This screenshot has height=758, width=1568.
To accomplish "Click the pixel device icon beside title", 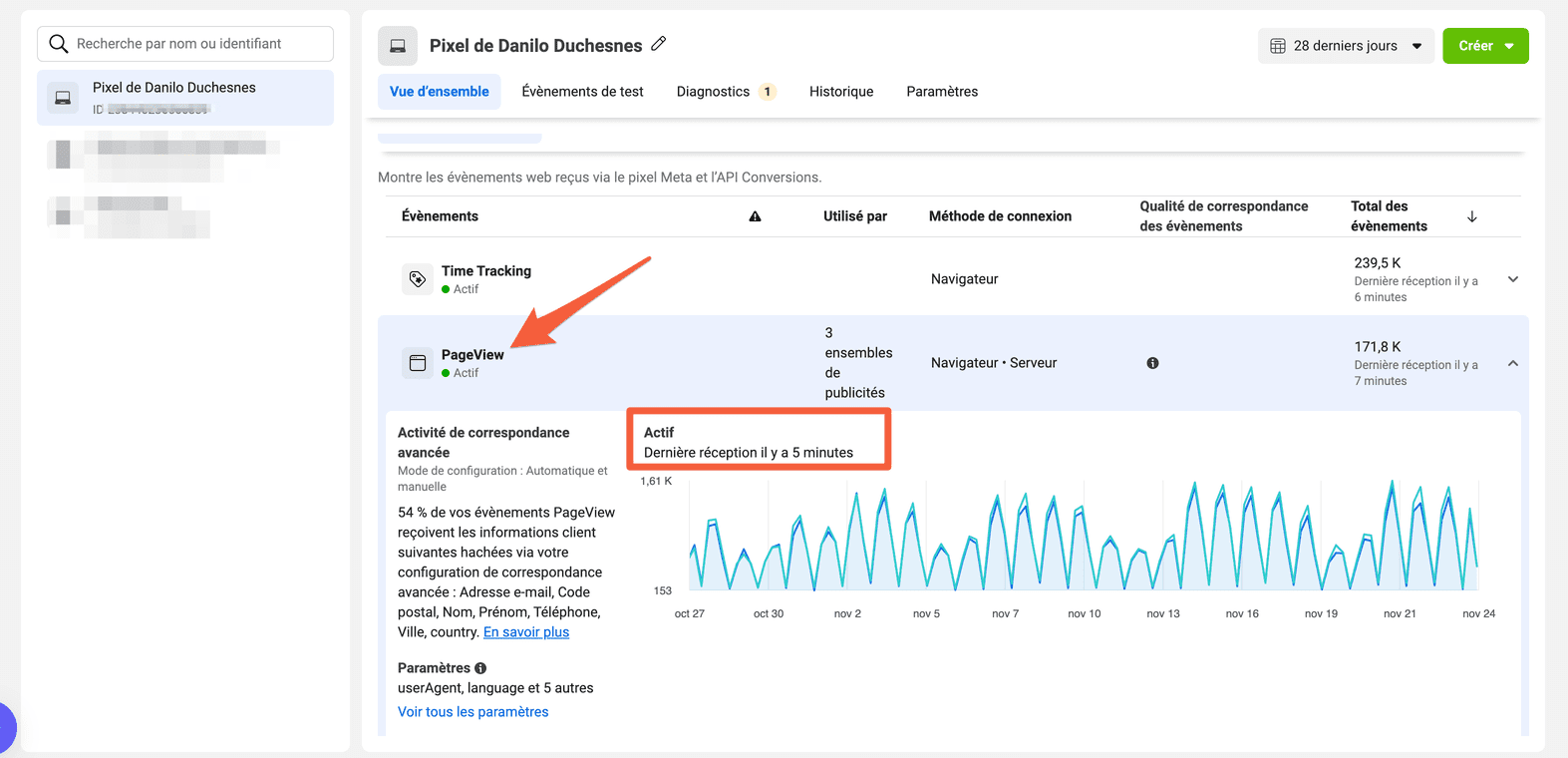I will pyautogui.click(x=398, y=46).
